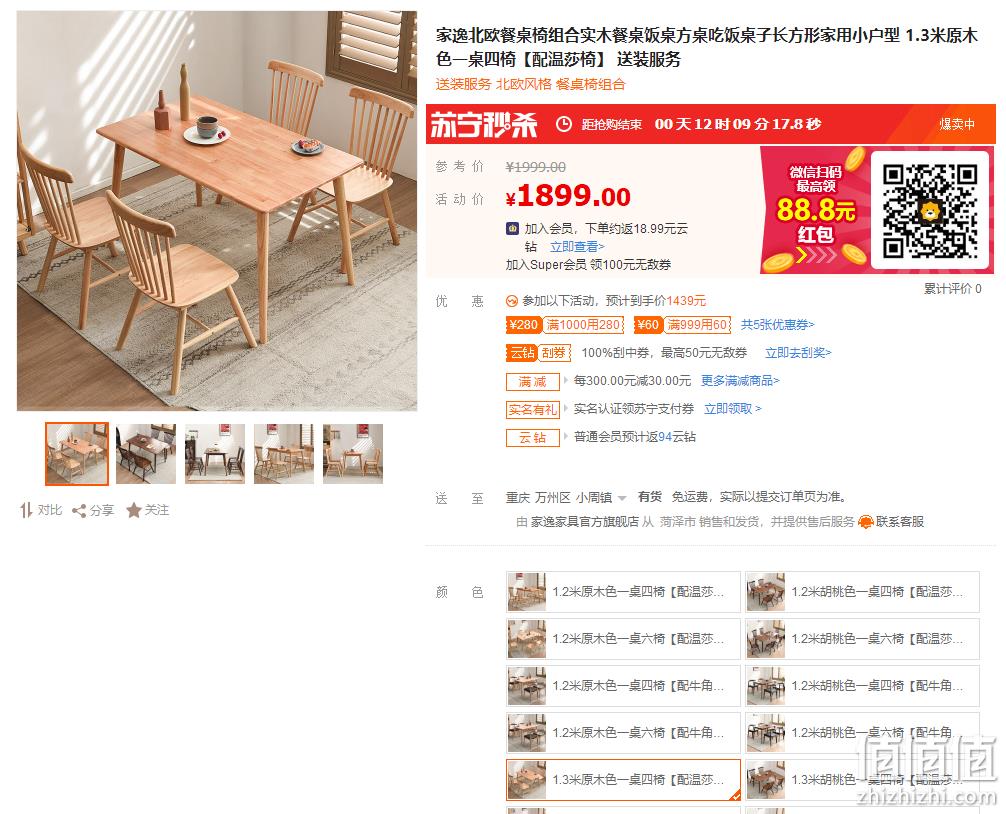Claim the ¥280 满1000用280 coupon

click(565, 325)
